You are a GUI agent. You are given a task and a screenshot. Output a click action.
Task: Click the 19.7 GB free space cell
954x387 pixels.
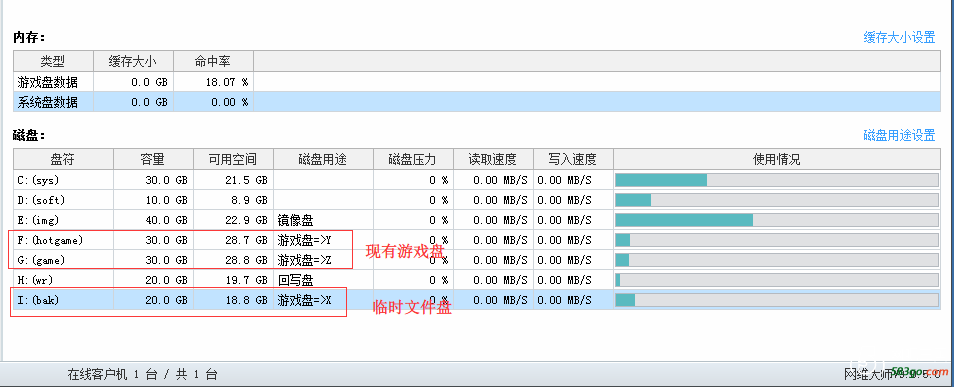coord(233,280)
